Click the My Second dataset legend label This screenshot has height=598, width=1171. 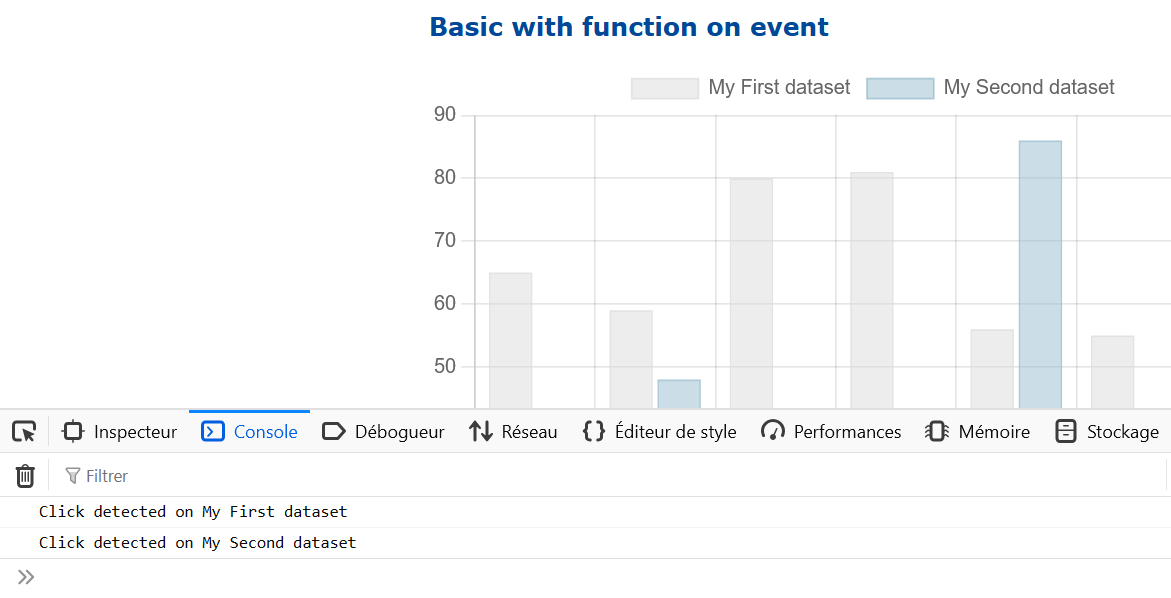tap(1028, 87)
